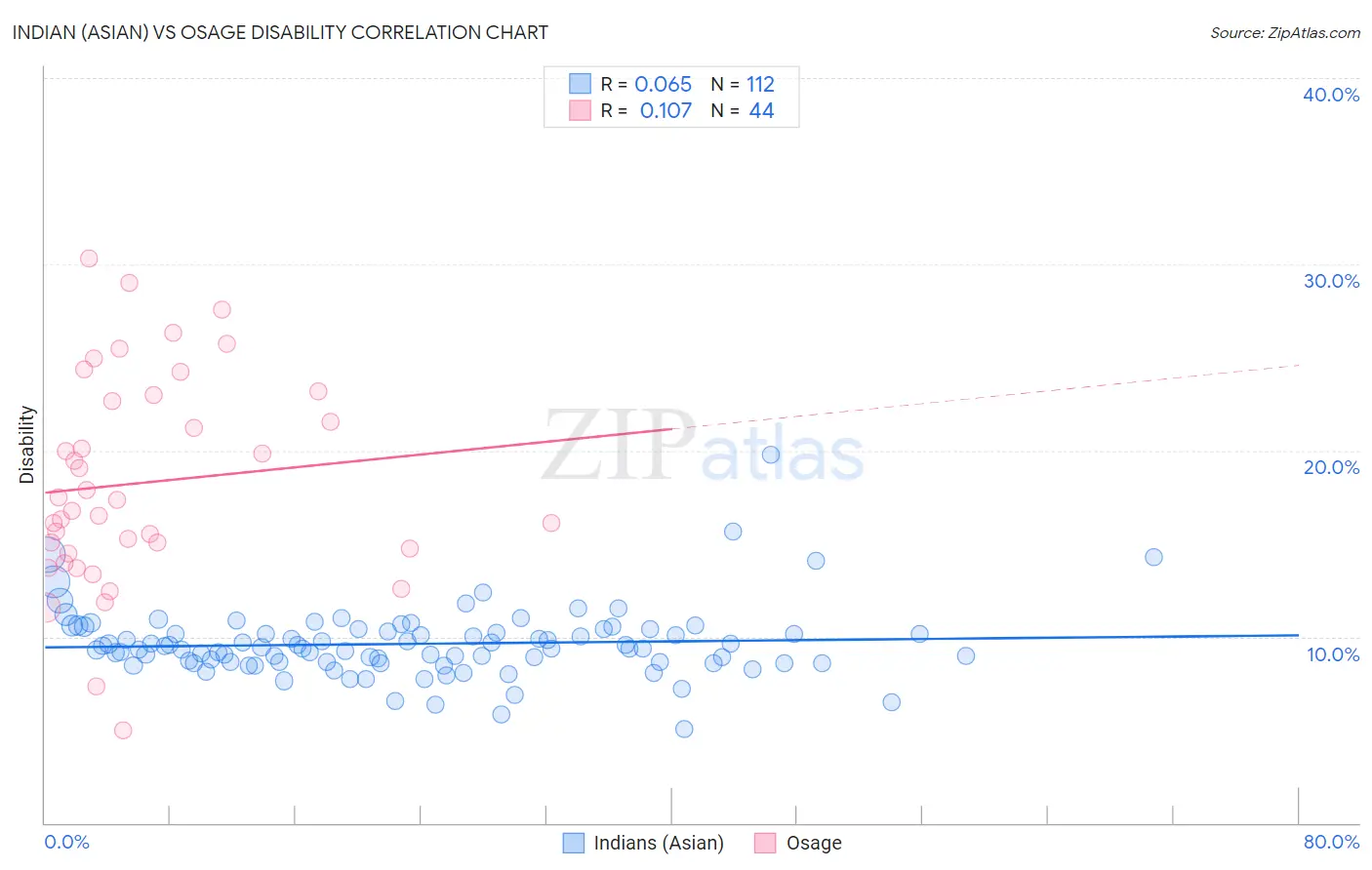Click the blue swatch beside R = 0.065
Image resolution: width=1372 pixels, height=870 pixels.
581,84
